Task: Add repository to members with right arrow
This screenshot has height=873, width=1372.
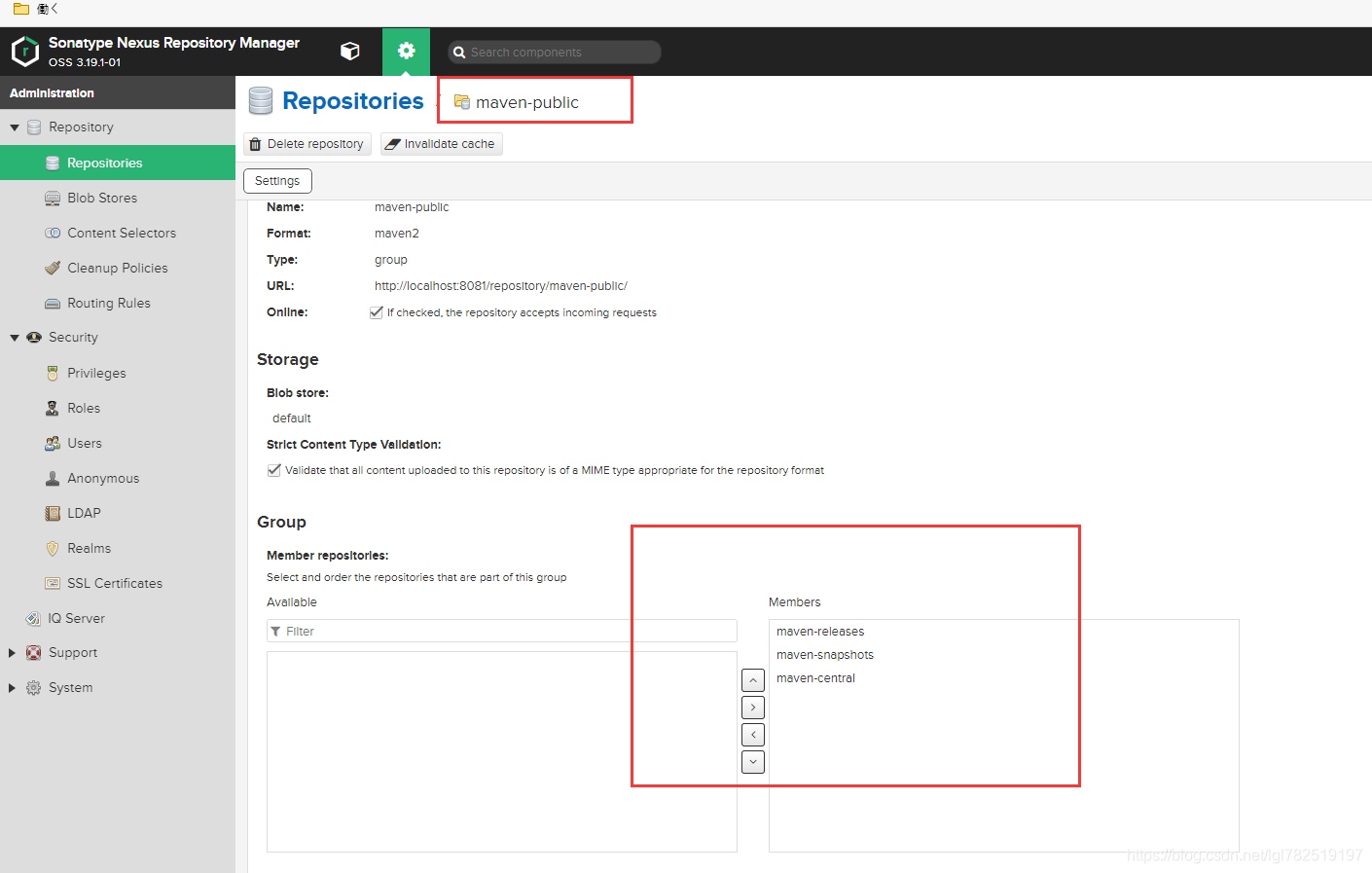Action: 753,708
